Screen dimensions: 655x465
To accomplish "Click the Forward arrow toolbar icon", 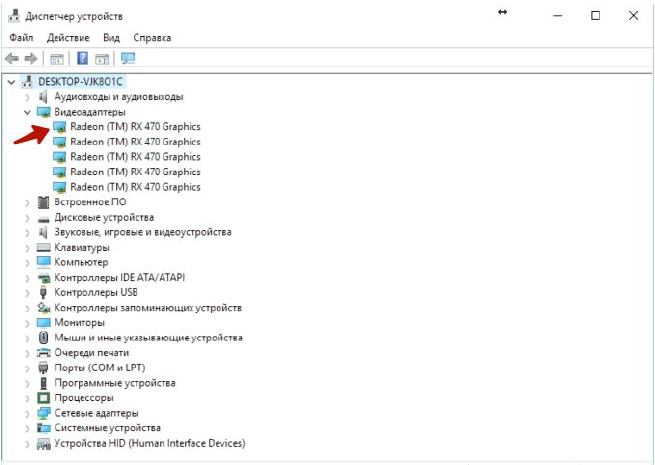I will click(x=31, y=59).
